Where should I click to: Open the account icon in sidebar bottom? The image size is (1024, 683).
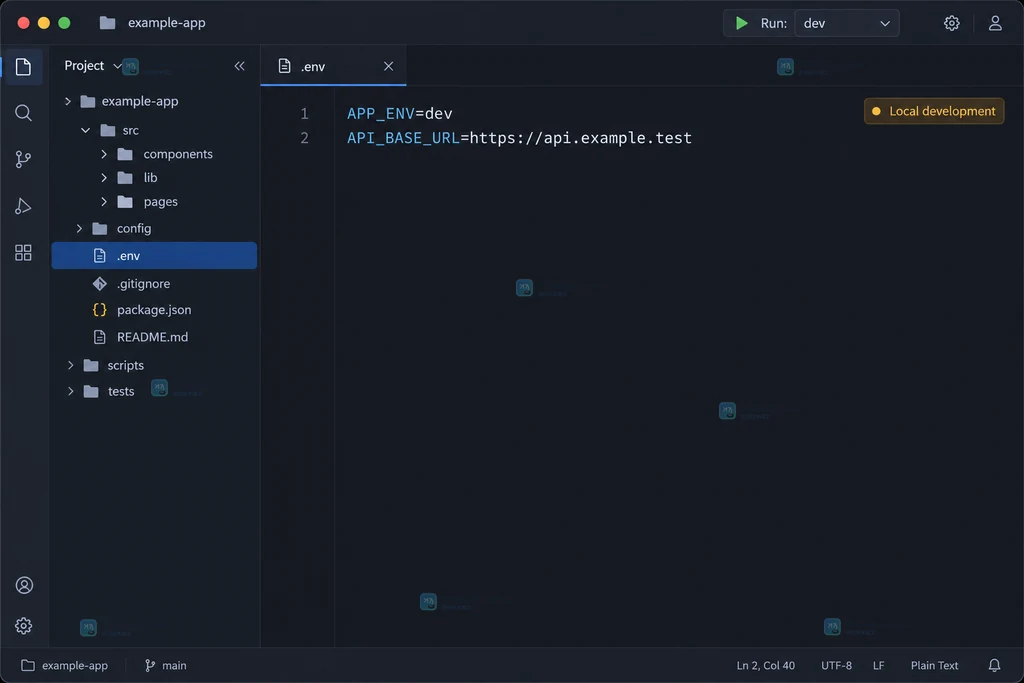(24, 585)
